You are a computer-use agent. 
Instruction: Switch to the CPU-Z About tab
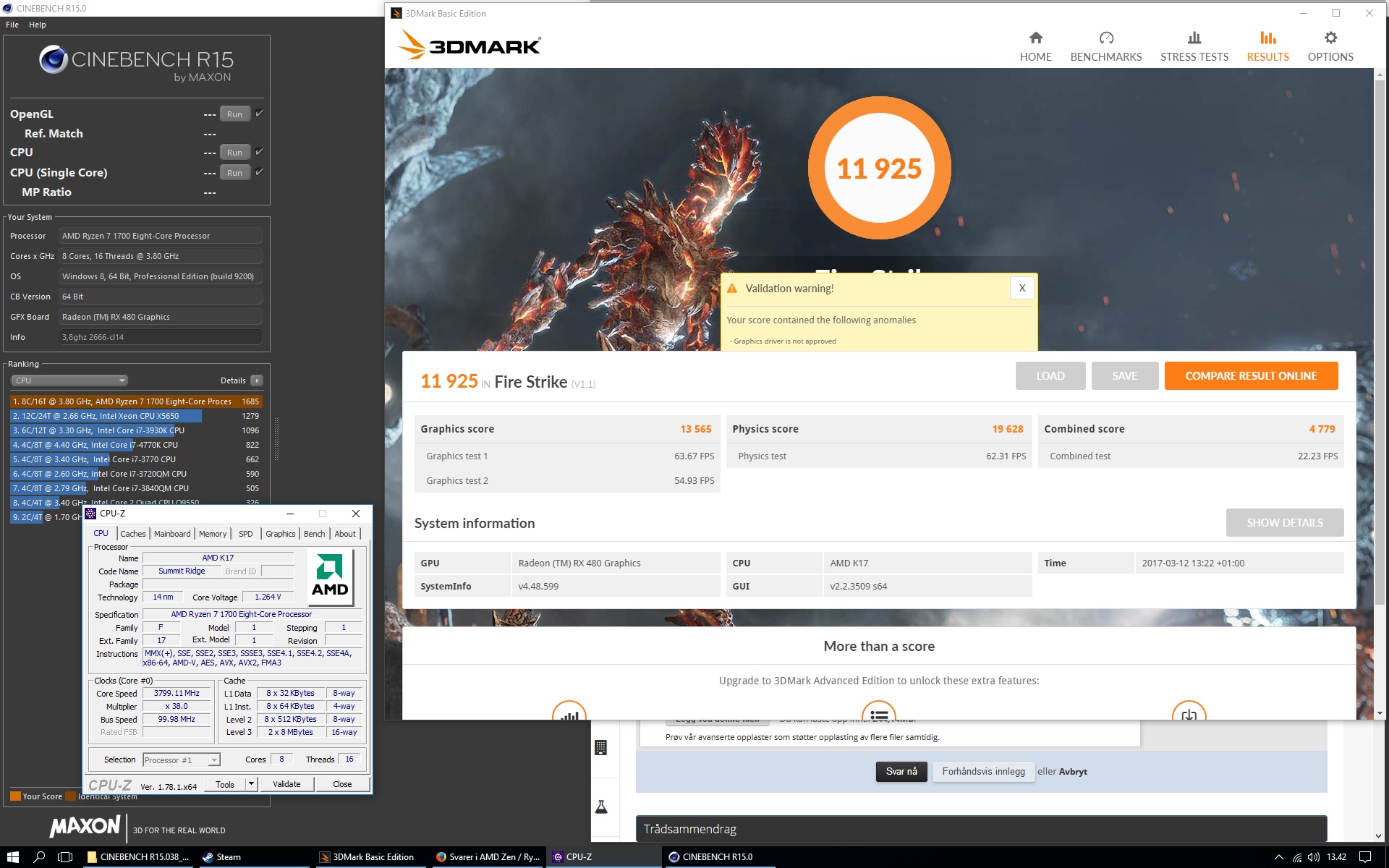coord(345,534)
